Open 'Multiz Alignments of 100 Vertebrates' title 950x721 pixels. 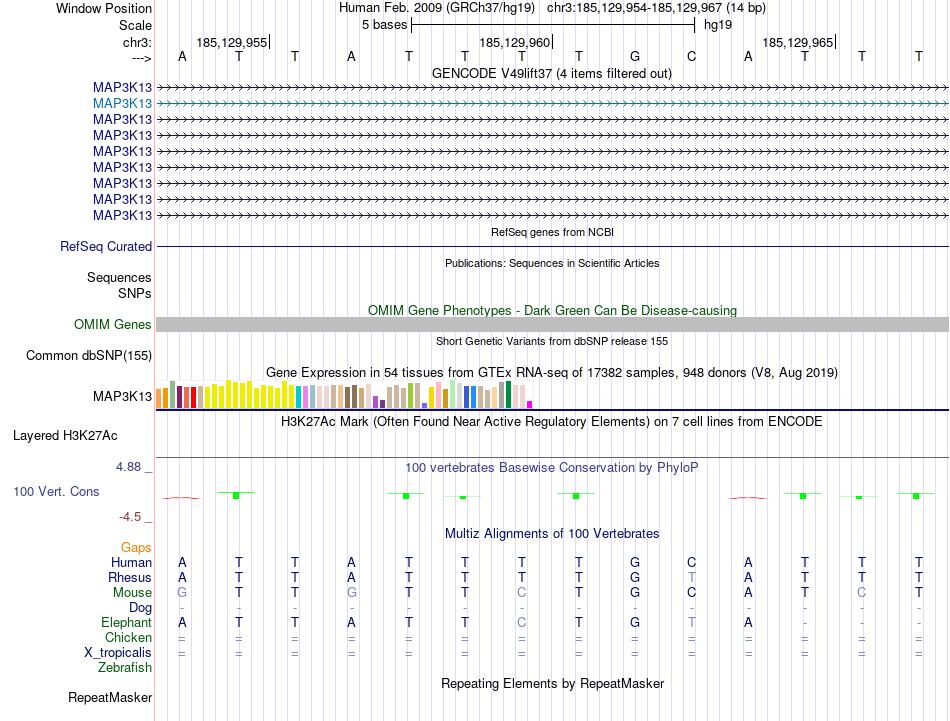(552, 534)
